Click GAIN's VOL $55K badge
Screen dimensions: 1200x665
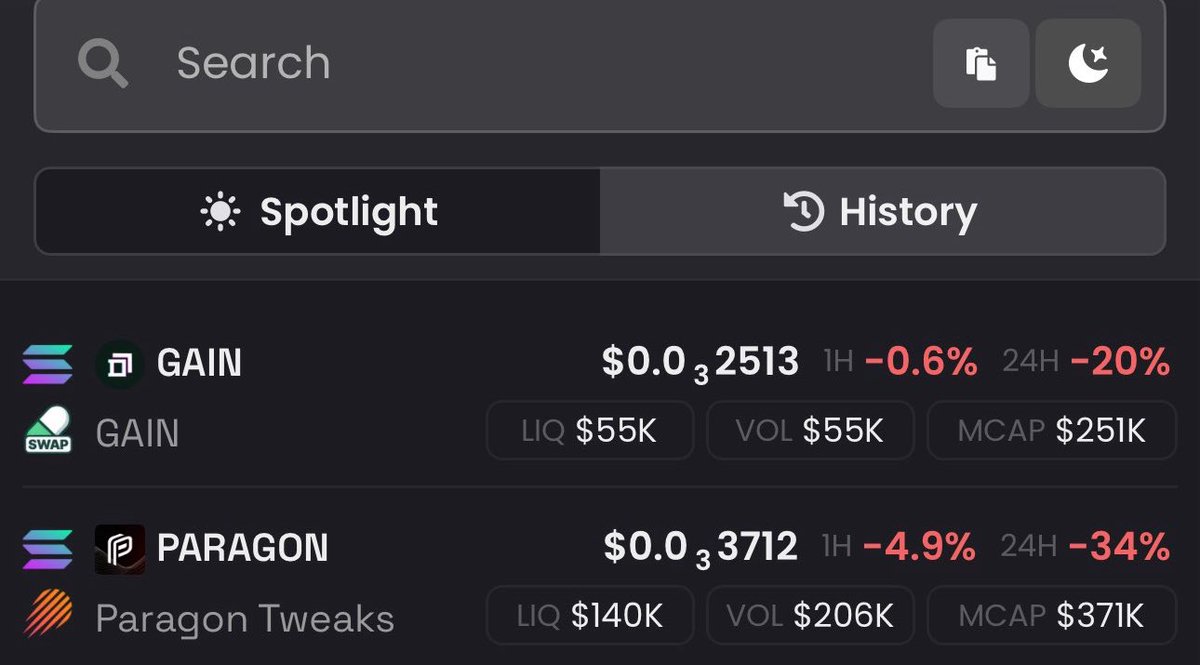[810, 430]
